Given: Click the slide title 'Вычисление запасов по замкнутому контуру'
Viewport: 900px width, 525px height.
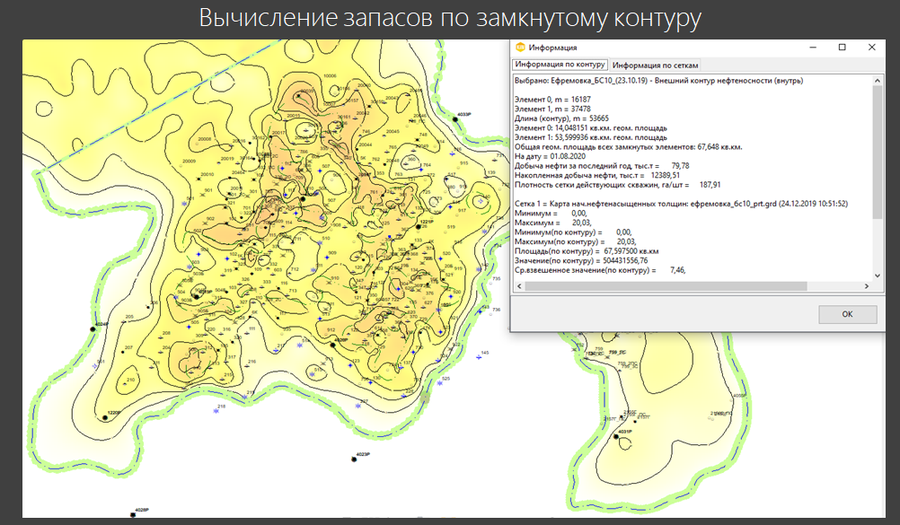Looking at the screenshot, I should click(450, 18).
